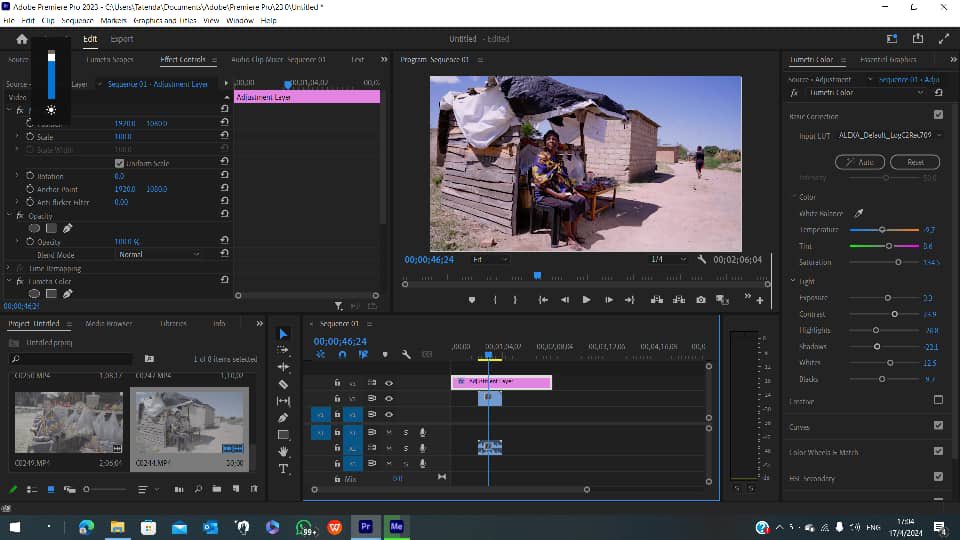Adjust the Temperature slider handle
960x540 pixels.
click(882, 230)
